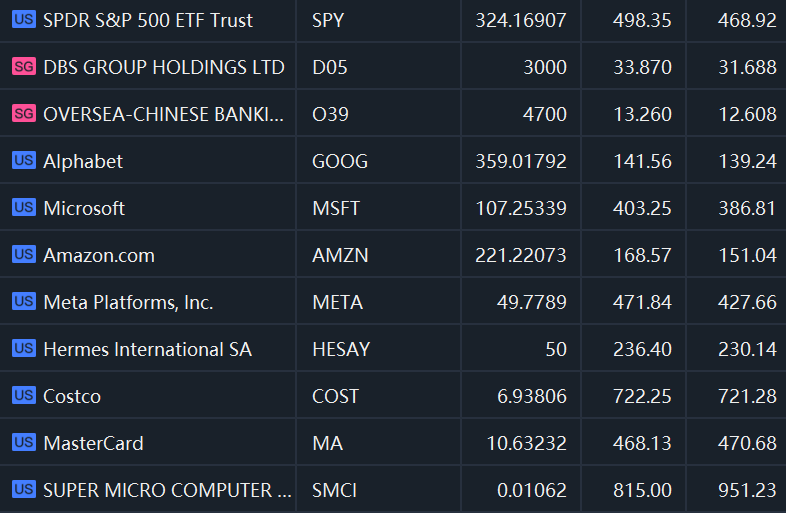Click the 3000 quantity in DBS row

pos(545,67)
